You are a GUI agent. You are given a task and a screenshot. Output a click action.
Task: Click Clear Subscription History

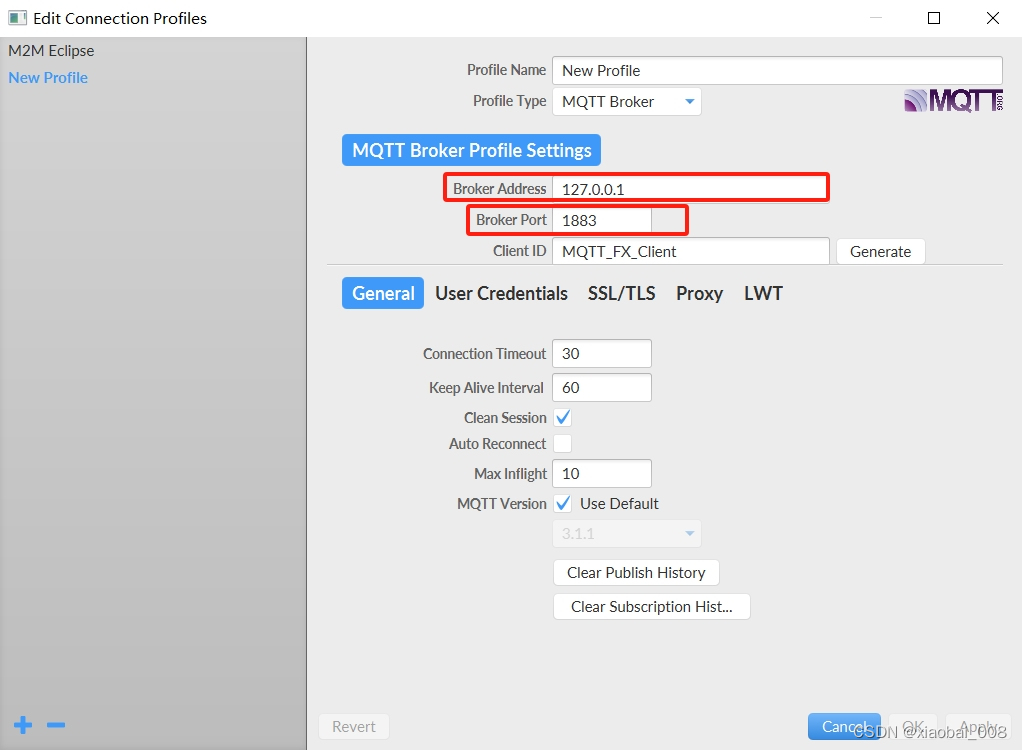pos(651,606)
